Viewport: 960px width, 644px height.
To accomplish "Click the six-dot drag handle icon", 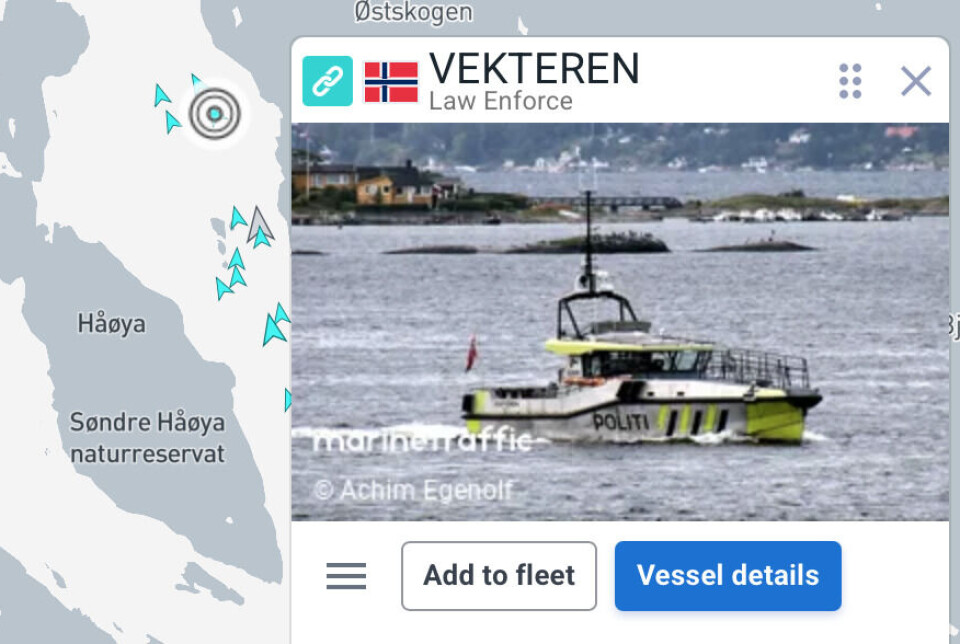I will (x=850, y=81).
